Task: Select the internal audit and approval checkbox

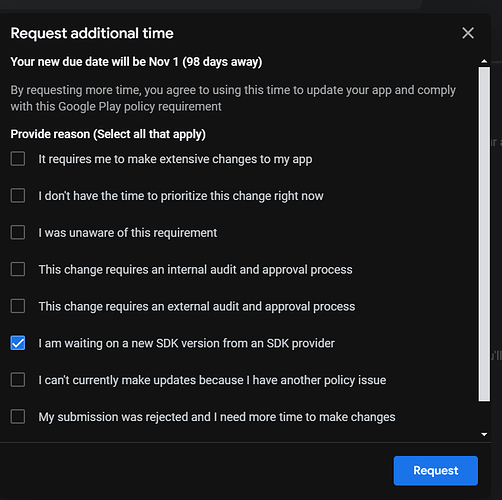Action: pyautogui.click(x=18, y=269)
